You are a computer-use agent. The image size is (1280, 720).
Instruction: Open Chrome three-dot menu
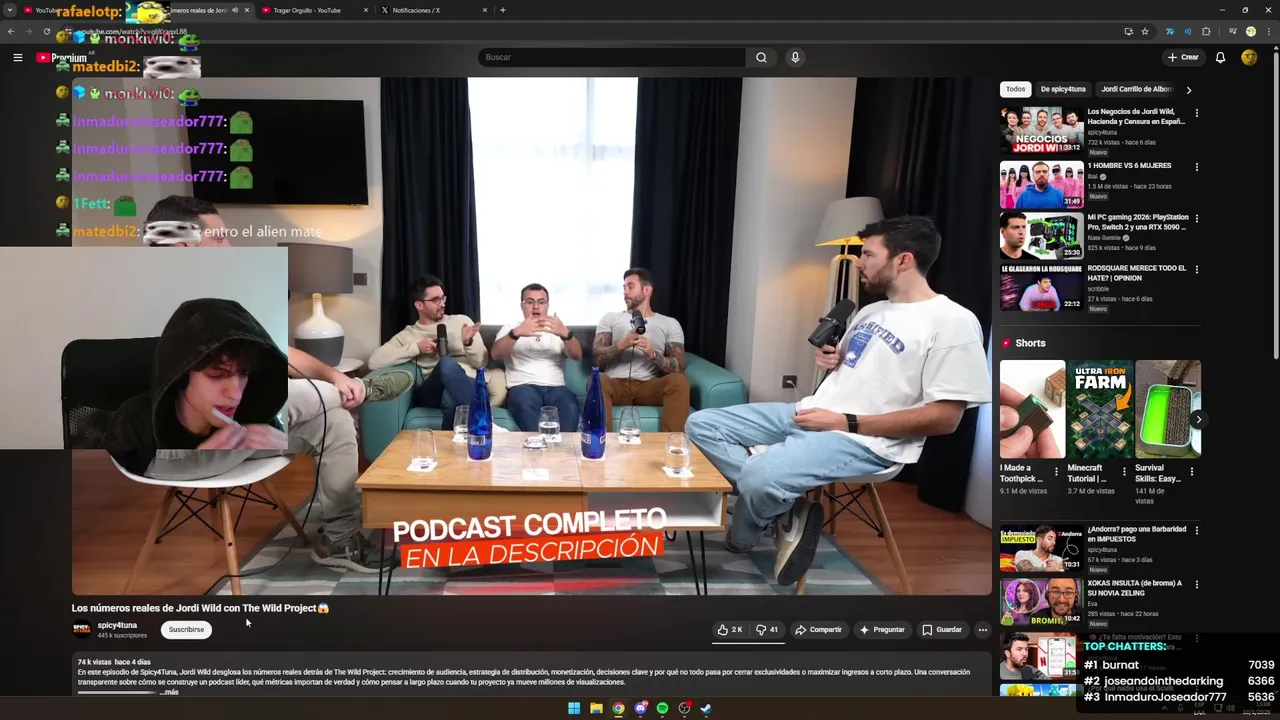coord(1268,31)
